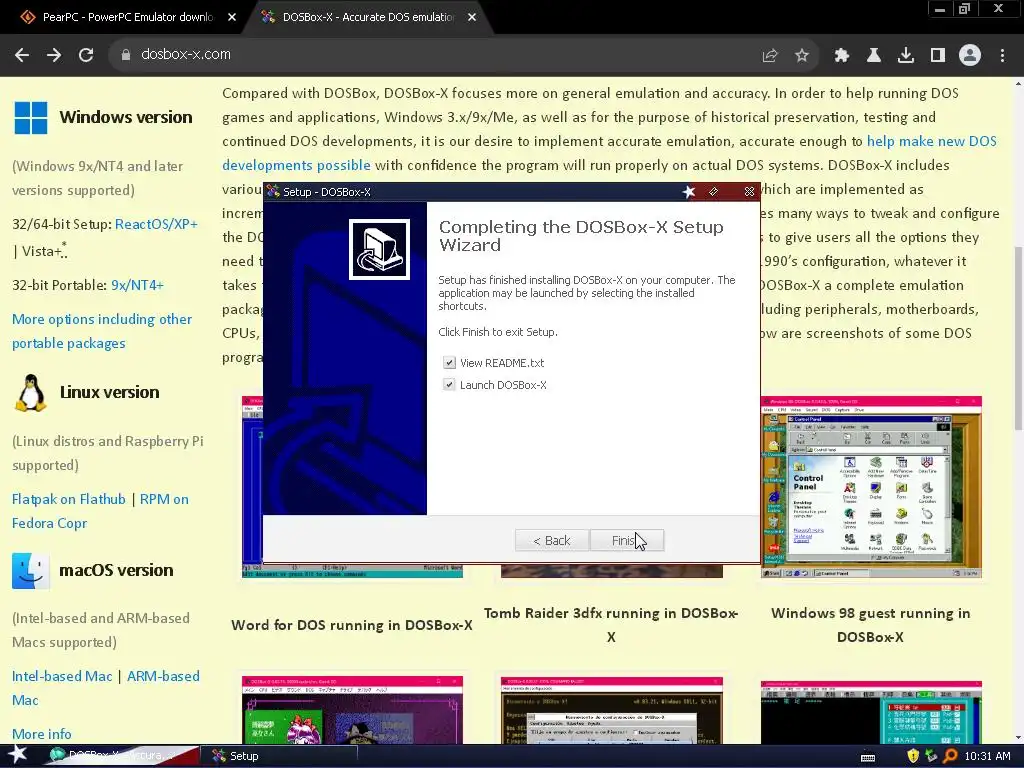Open the ARM-based Mac download link
1024x768 pixels.
click(106, 688)
